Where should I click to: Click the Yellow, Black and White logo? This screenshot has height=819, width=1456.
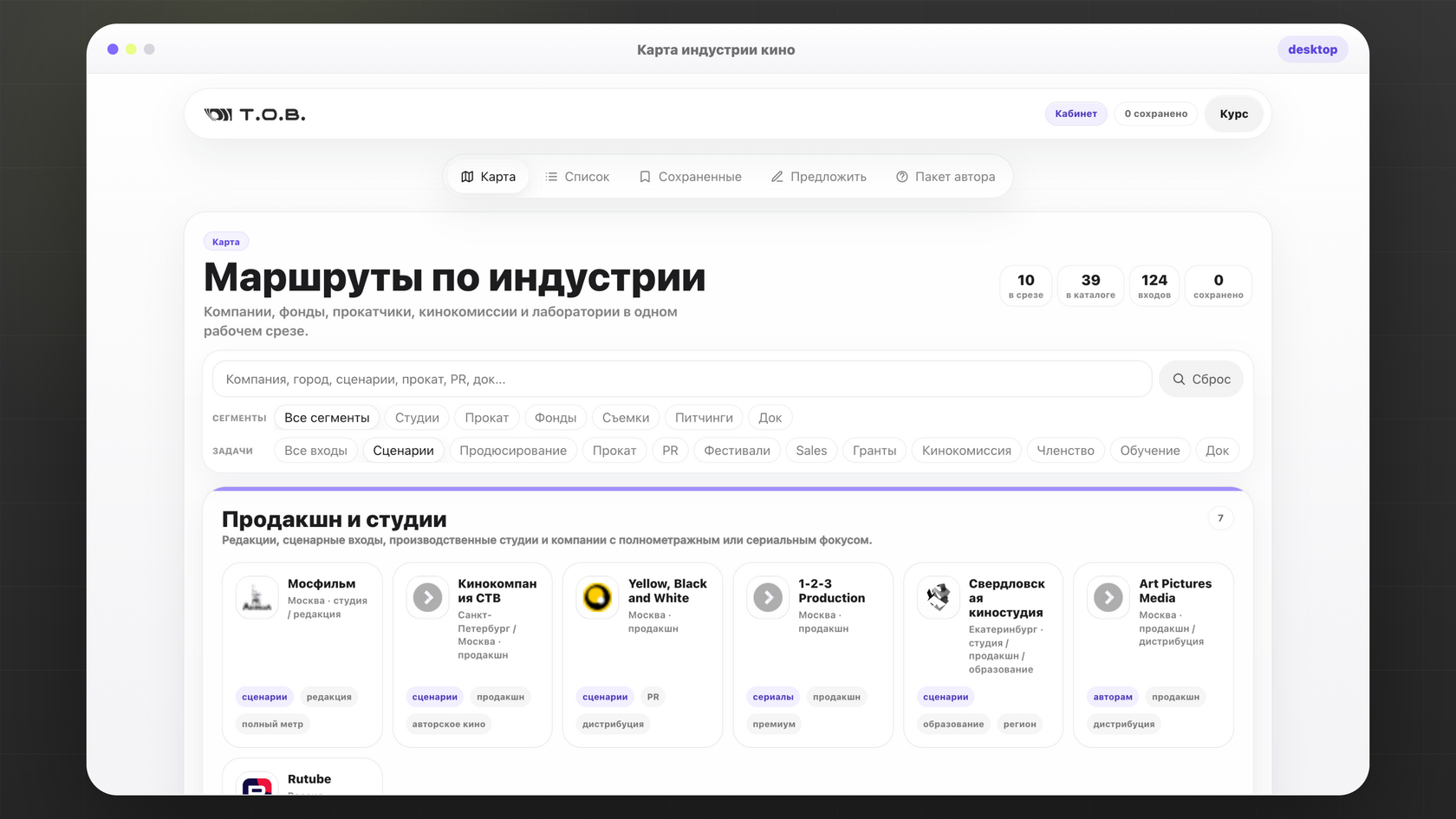coord(597,598)
